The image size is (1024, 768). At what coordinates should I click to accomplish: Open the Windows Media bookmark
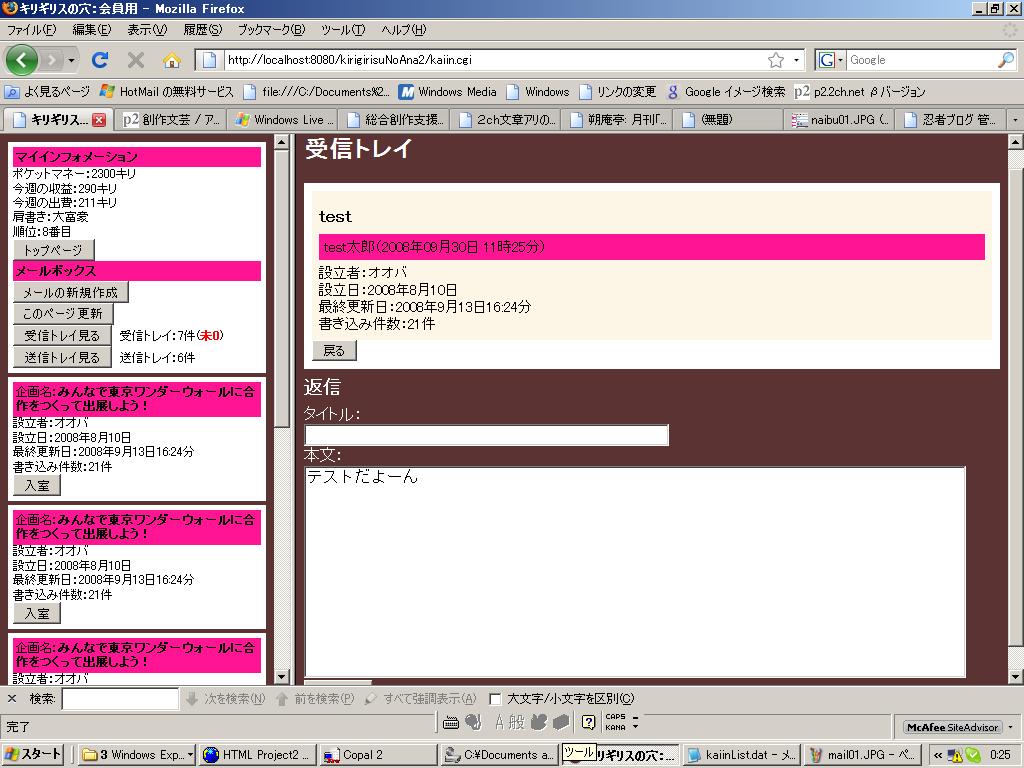[448, 91]
